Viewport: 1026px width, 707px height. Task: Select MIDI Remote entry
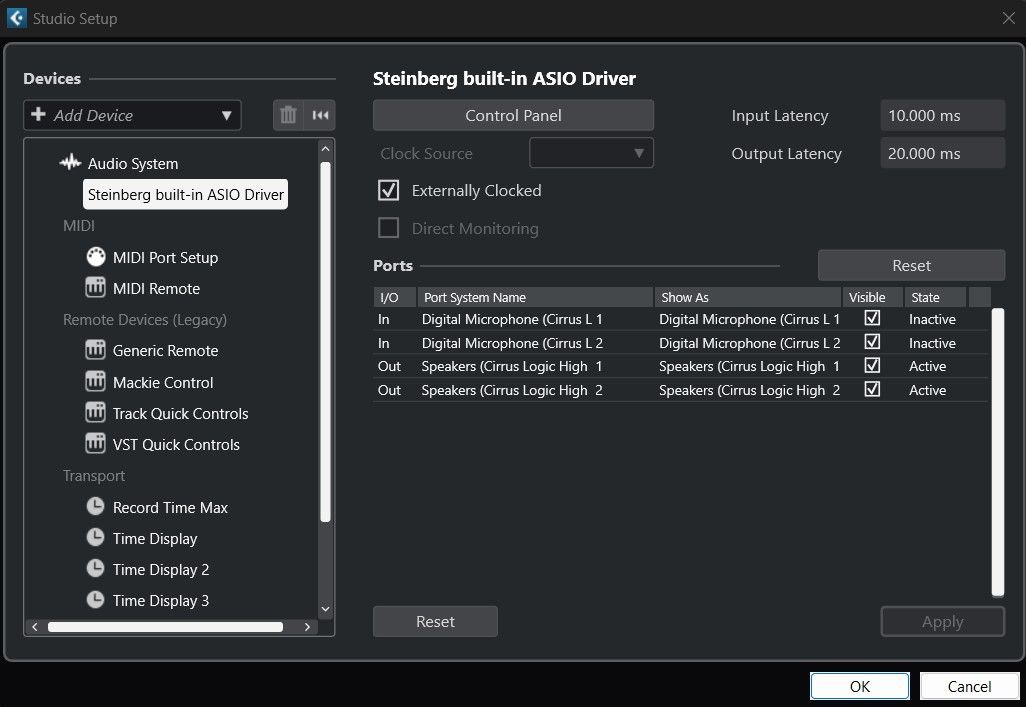[156, 289]
